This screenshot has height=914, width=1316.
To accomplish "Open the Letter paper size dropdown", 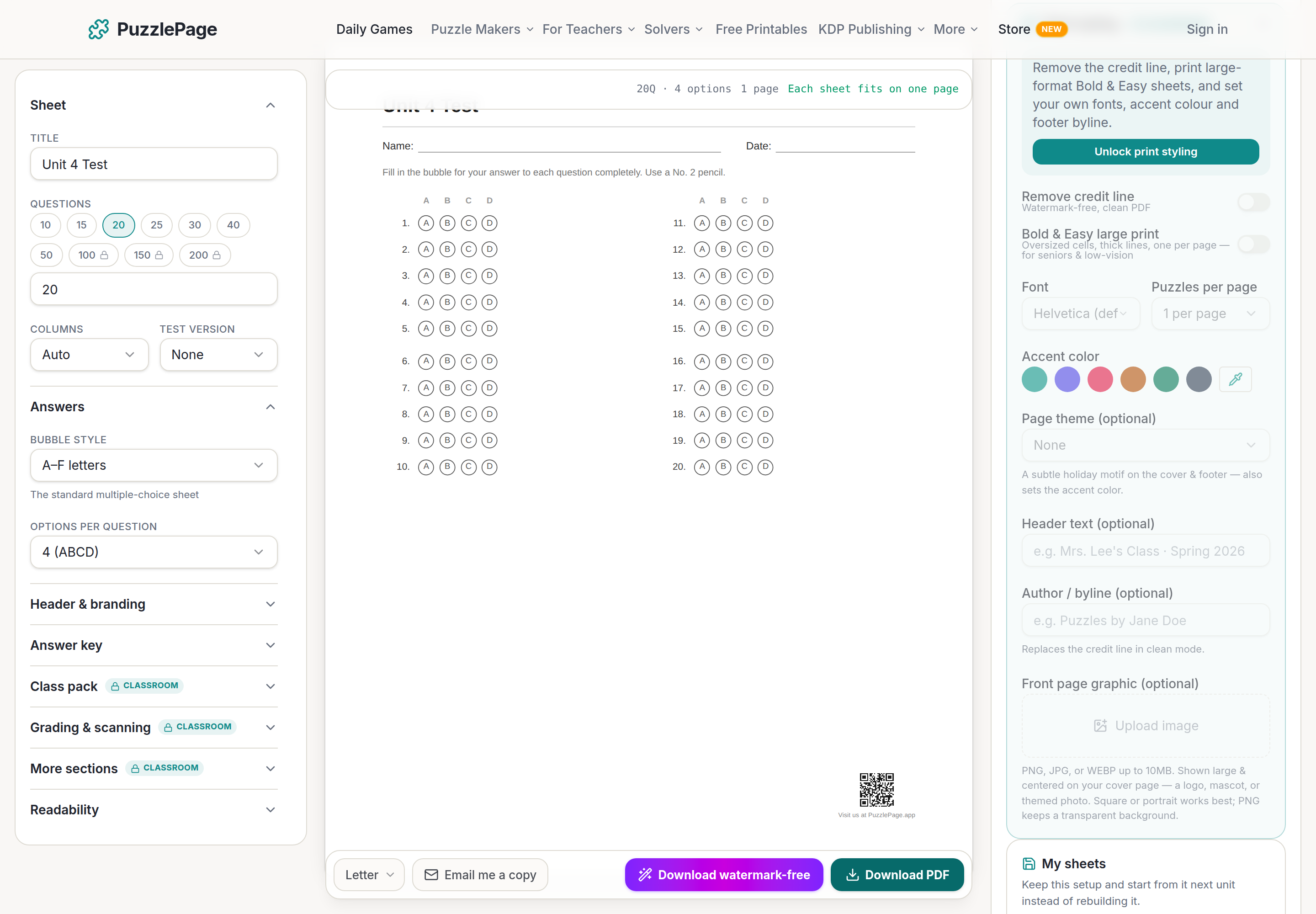I will [369, 875].
